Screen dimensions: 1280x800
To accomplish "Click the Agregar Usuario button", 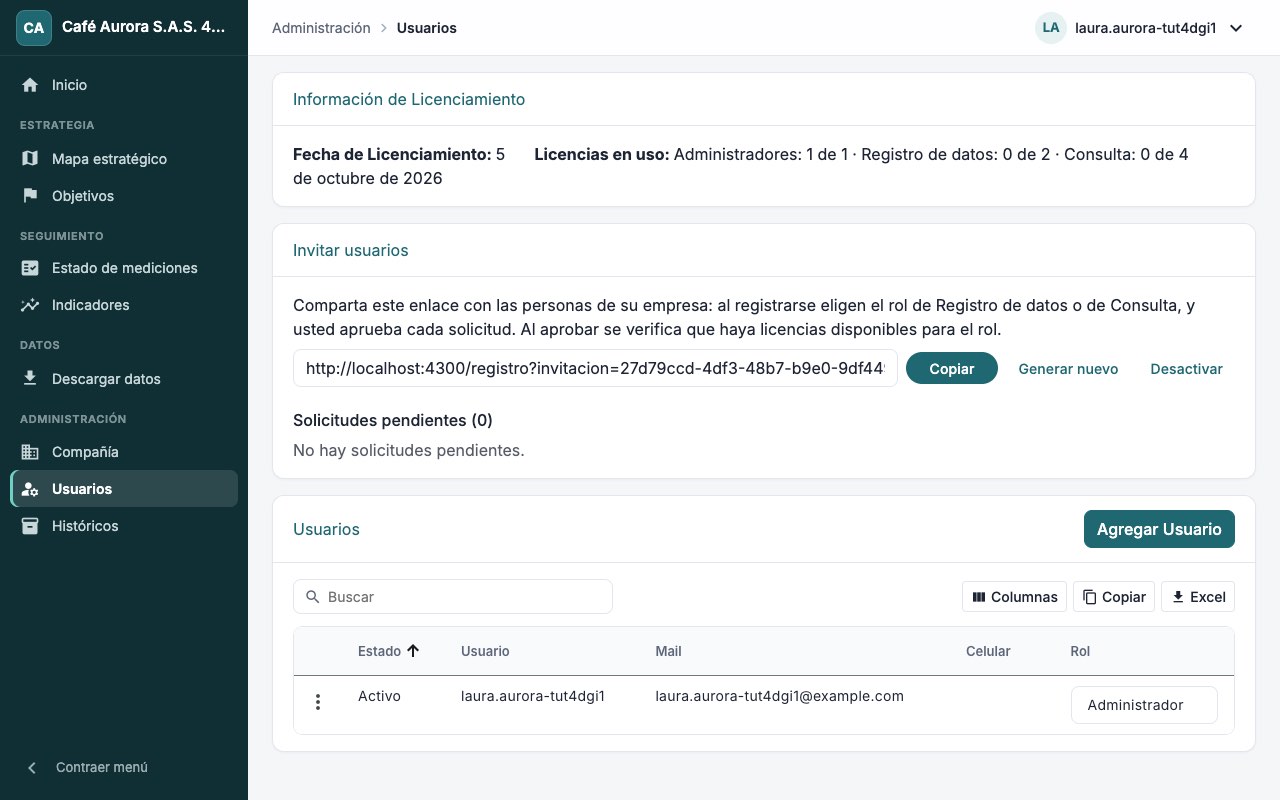I will (1159, 529).
